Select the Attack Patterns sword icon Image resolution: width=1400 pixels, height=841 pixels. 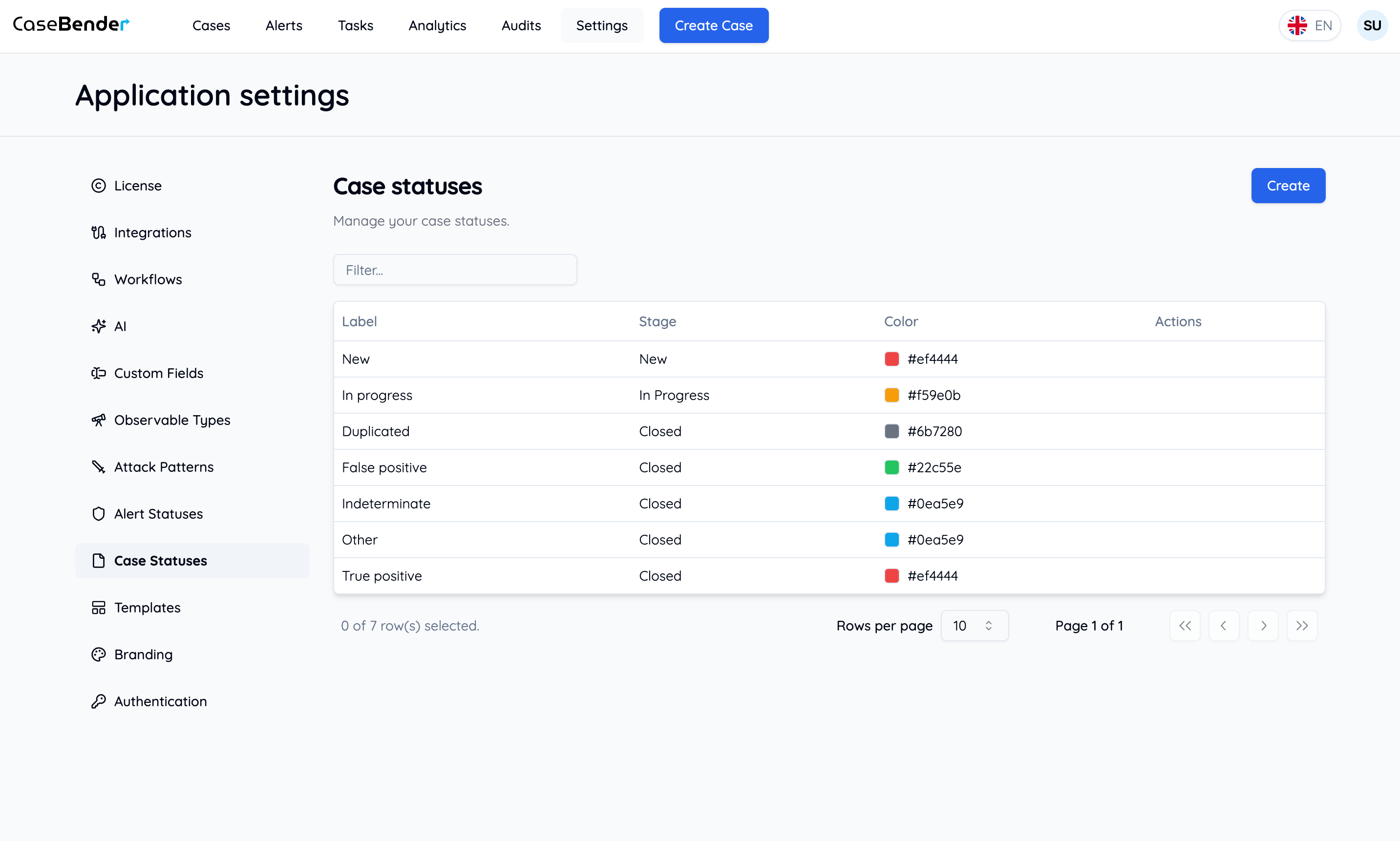[x=99, y=467]
